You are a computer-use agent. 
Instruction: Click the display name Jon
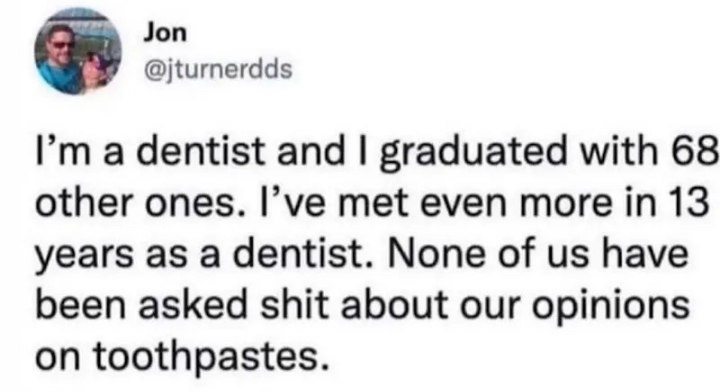(165, 33)
